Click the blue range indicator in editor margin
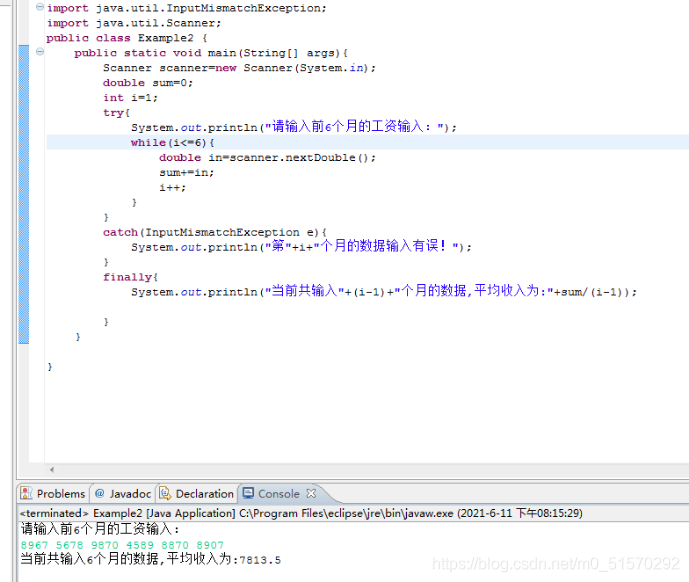 [24, 194]
